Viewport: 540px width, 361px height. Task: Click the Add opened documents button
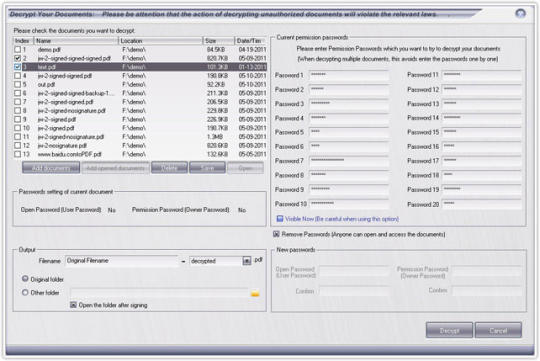coord(115,168)
